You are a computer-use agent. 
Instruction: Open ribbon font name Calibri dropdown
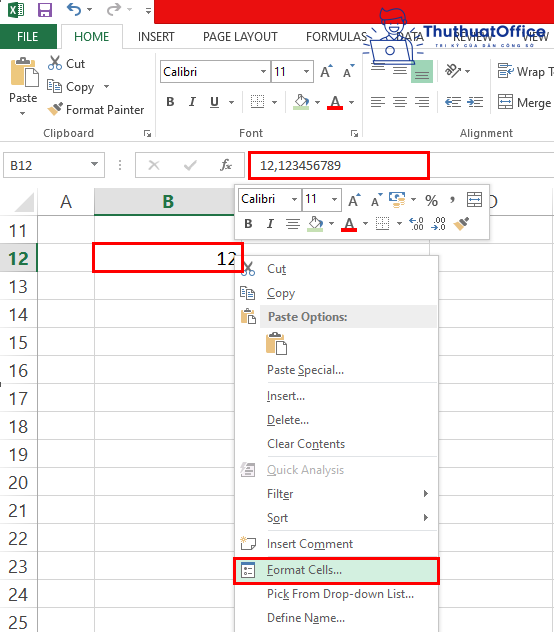[x=263, y=72]
